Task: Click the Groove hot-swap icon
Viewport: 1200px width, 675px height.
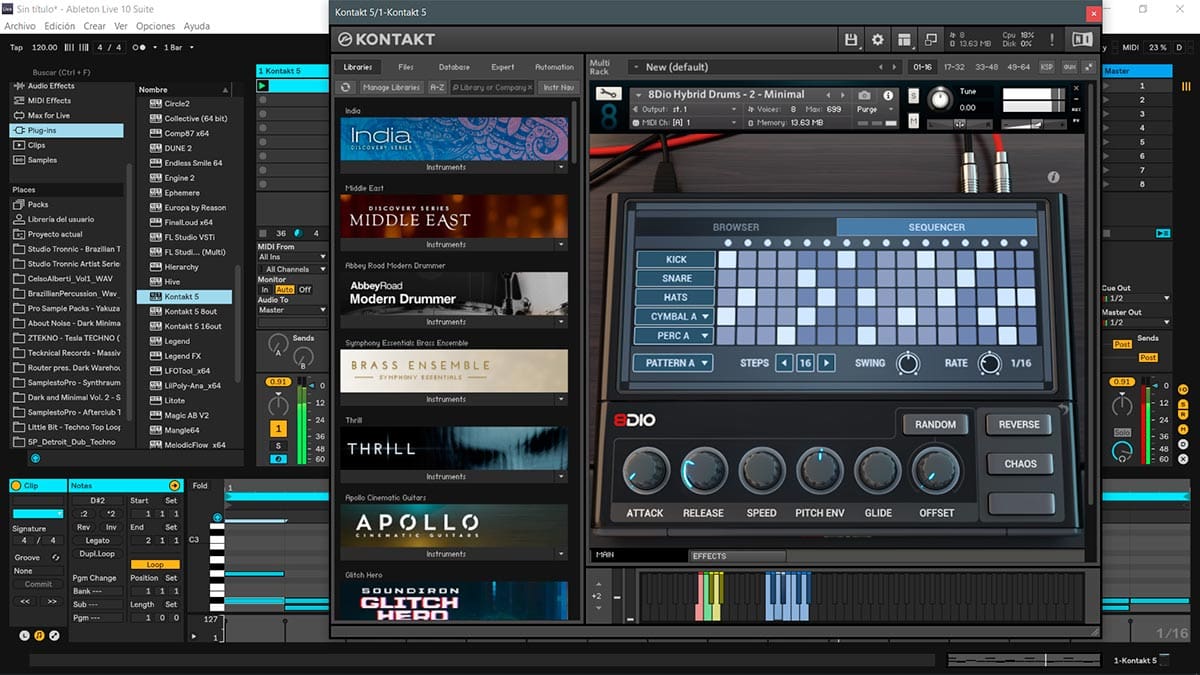Action: (55, 557)
